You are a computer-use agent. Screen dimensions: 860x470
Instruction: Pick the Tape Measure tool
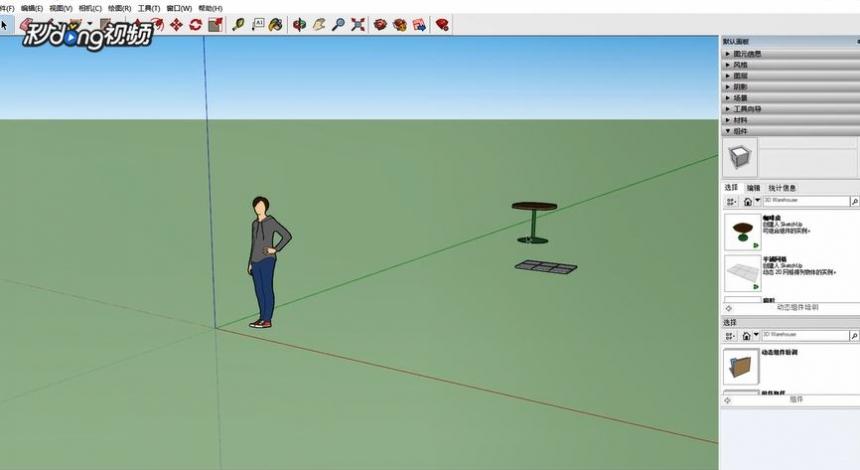238,25
